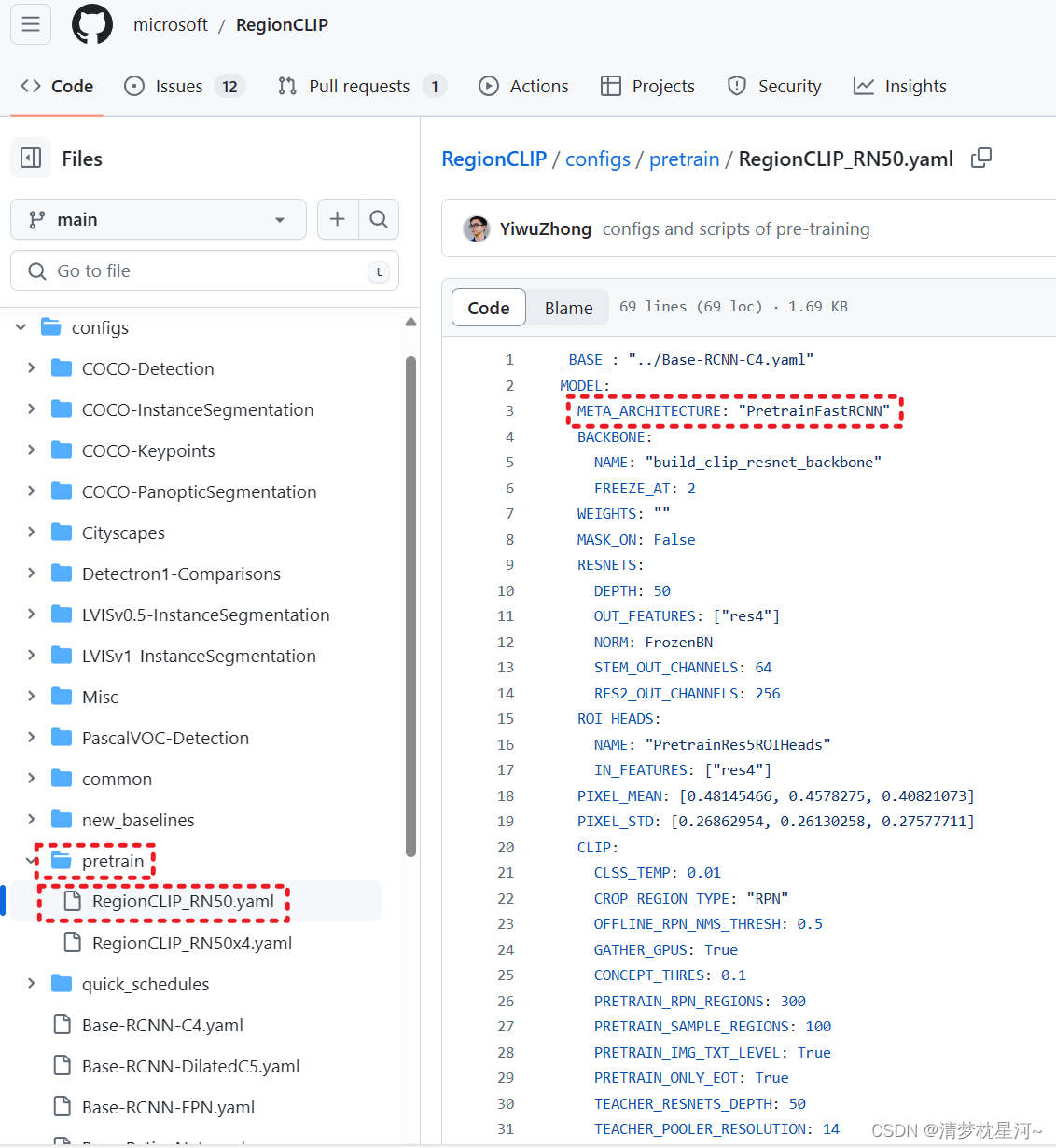Select the RegionCLIP_RN50x4.yaml file icon

[x=72, y=943]
